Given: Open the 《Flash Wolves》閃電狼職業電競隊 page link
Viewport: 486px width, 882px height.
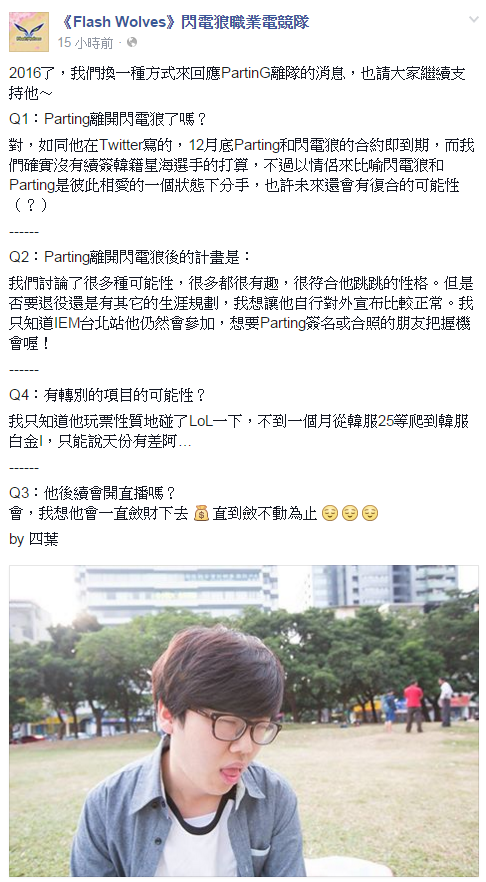Looking at the screenshot, I should [x=184, y=22].
